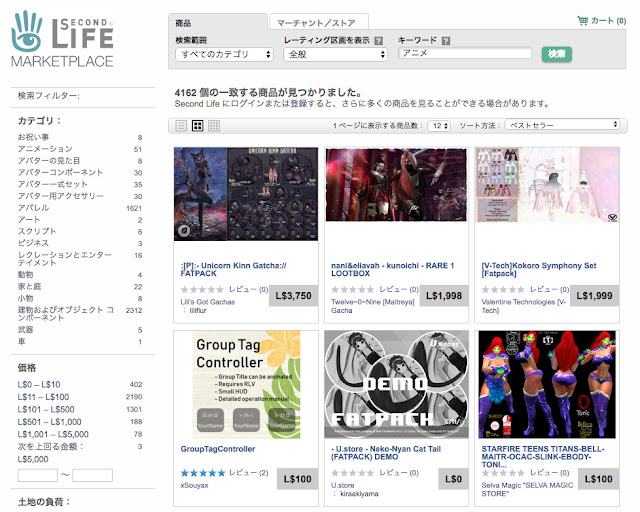Screen dimensions: 640x512
Task: Open すべてのカテゴリ search scope dropdown
Action: pos(224,54)
